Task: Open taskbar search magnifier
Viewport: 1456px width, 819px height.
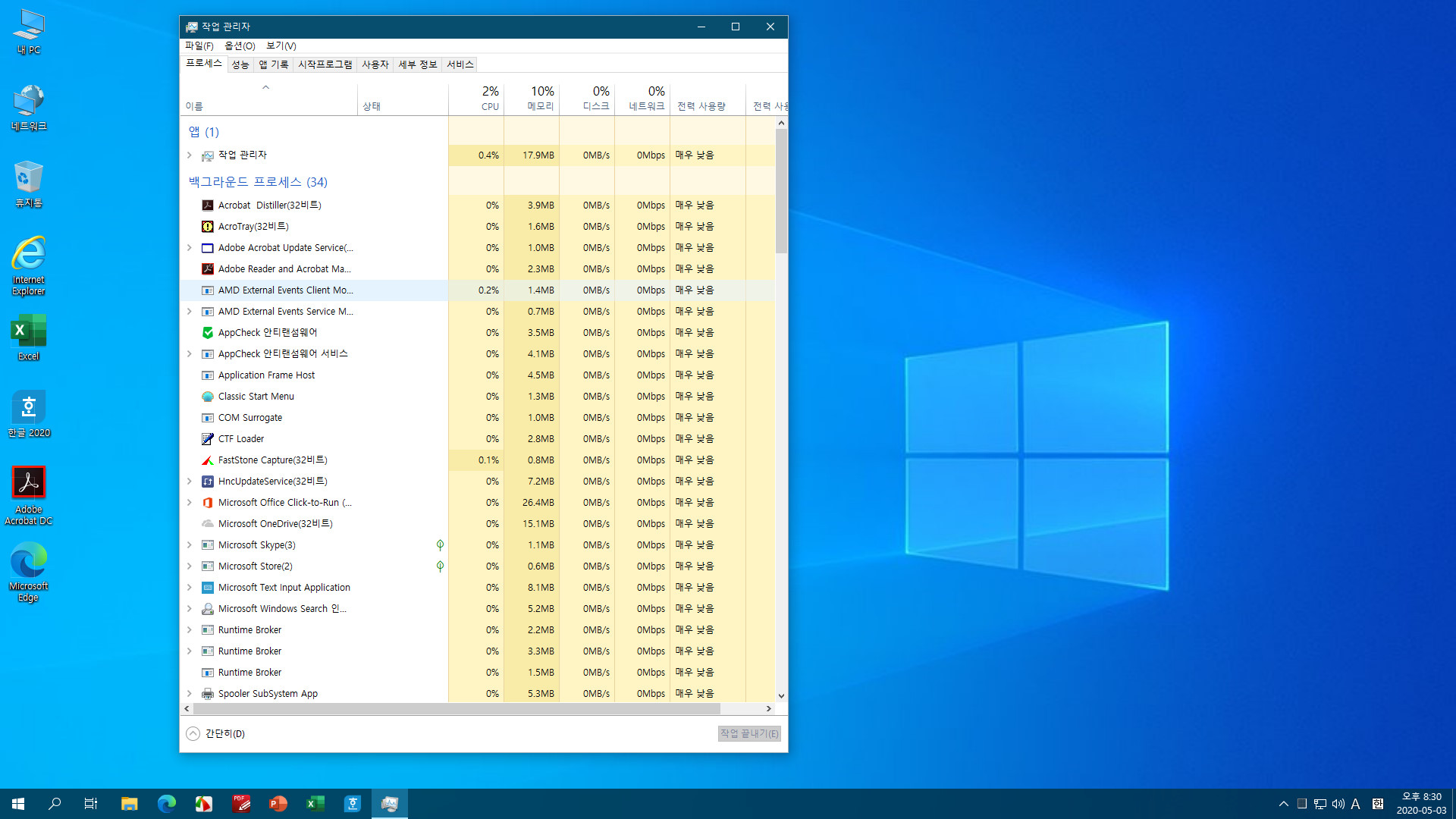Action: 55,804
